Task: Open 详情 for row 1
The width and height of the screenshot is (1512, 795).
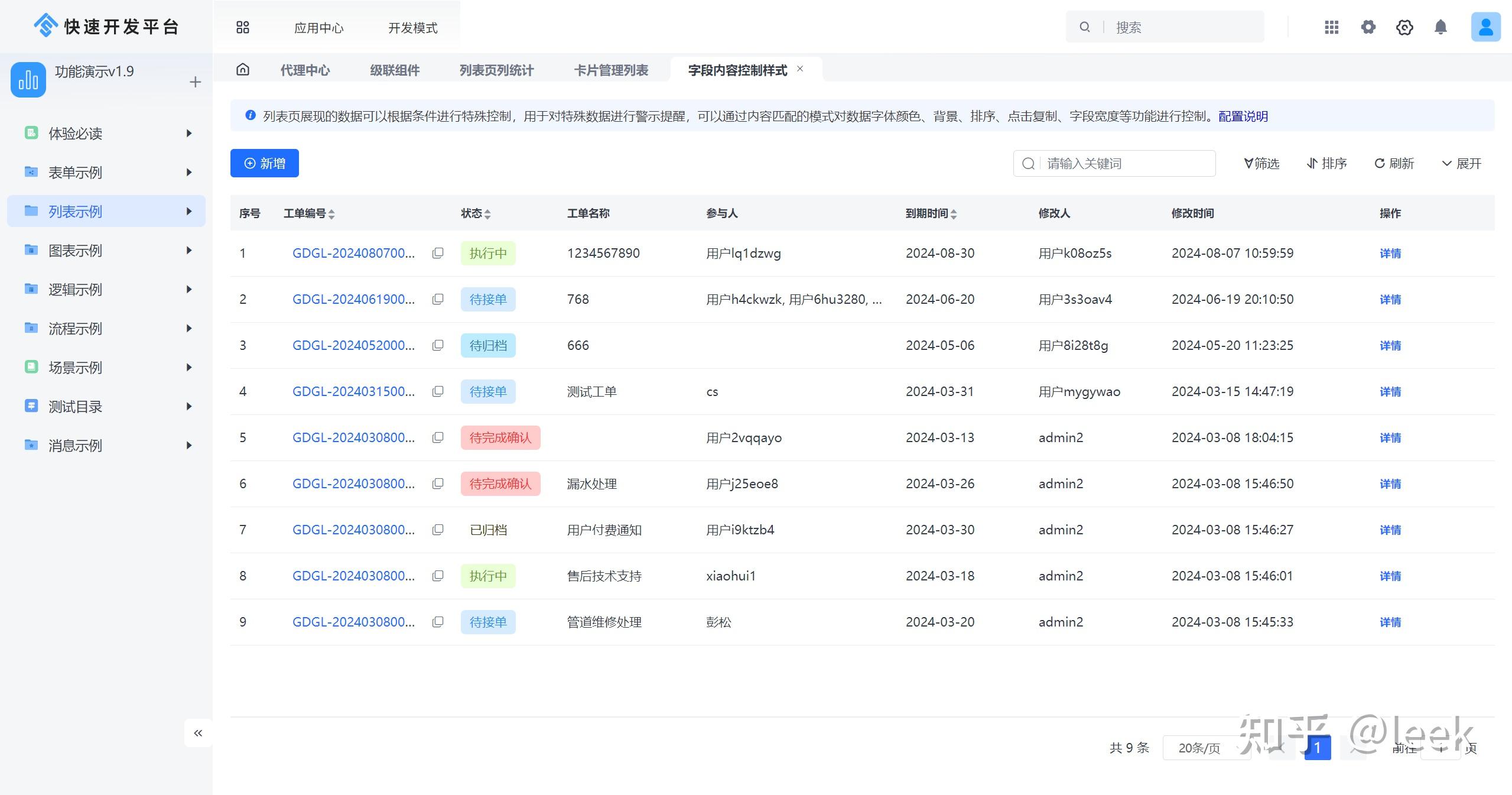Action: pos(1390,253)
